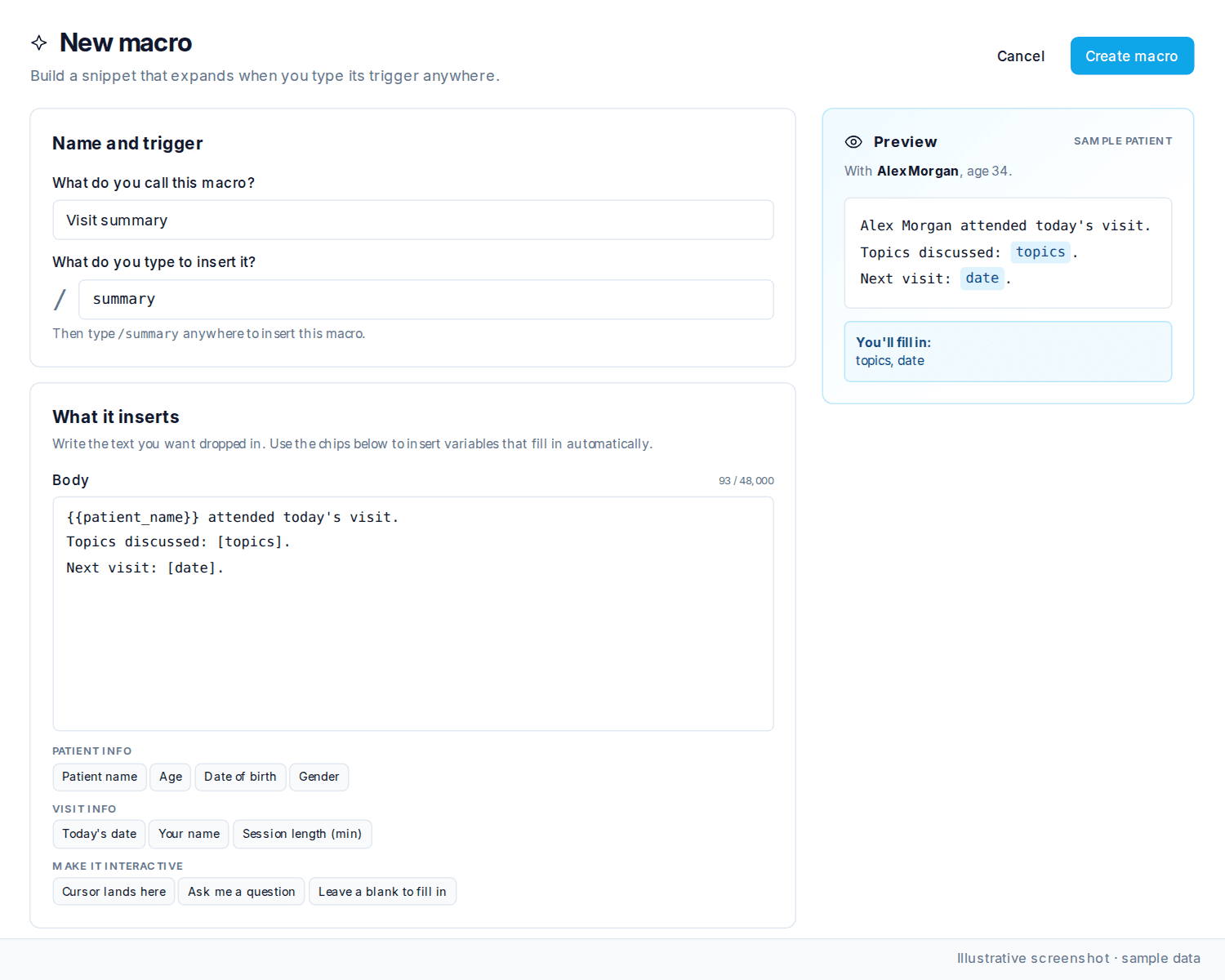Add the 'Ask me a question' chip
The height and width of the screenshot is (980, 1225).
[242, 892]
